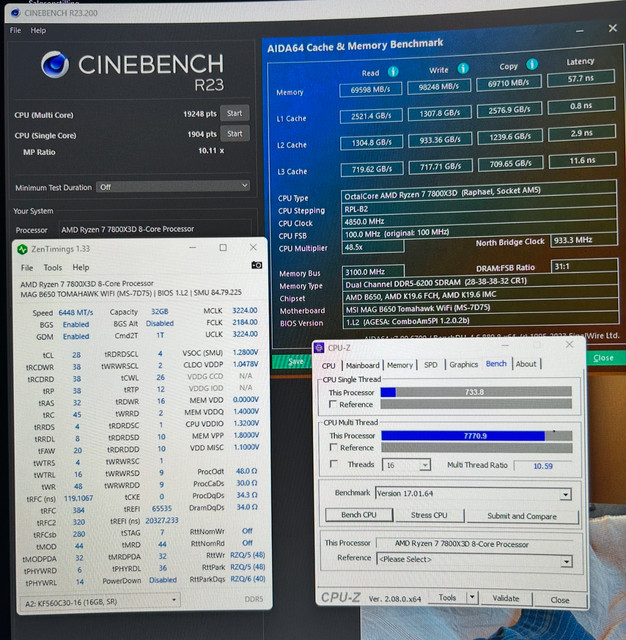Click the ZenTimings camera screenshot icon

tap(257, 265)
